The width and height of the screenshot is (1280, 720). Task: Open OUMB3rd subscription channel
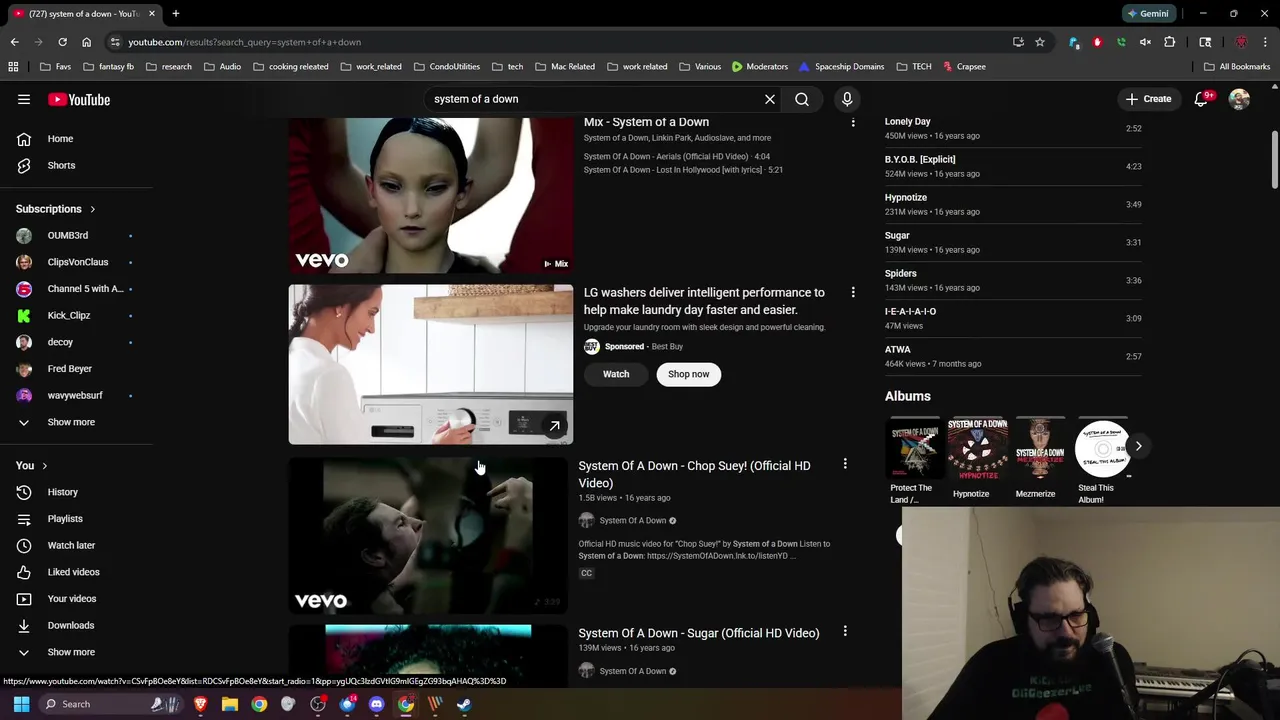[x=68, y=235]
